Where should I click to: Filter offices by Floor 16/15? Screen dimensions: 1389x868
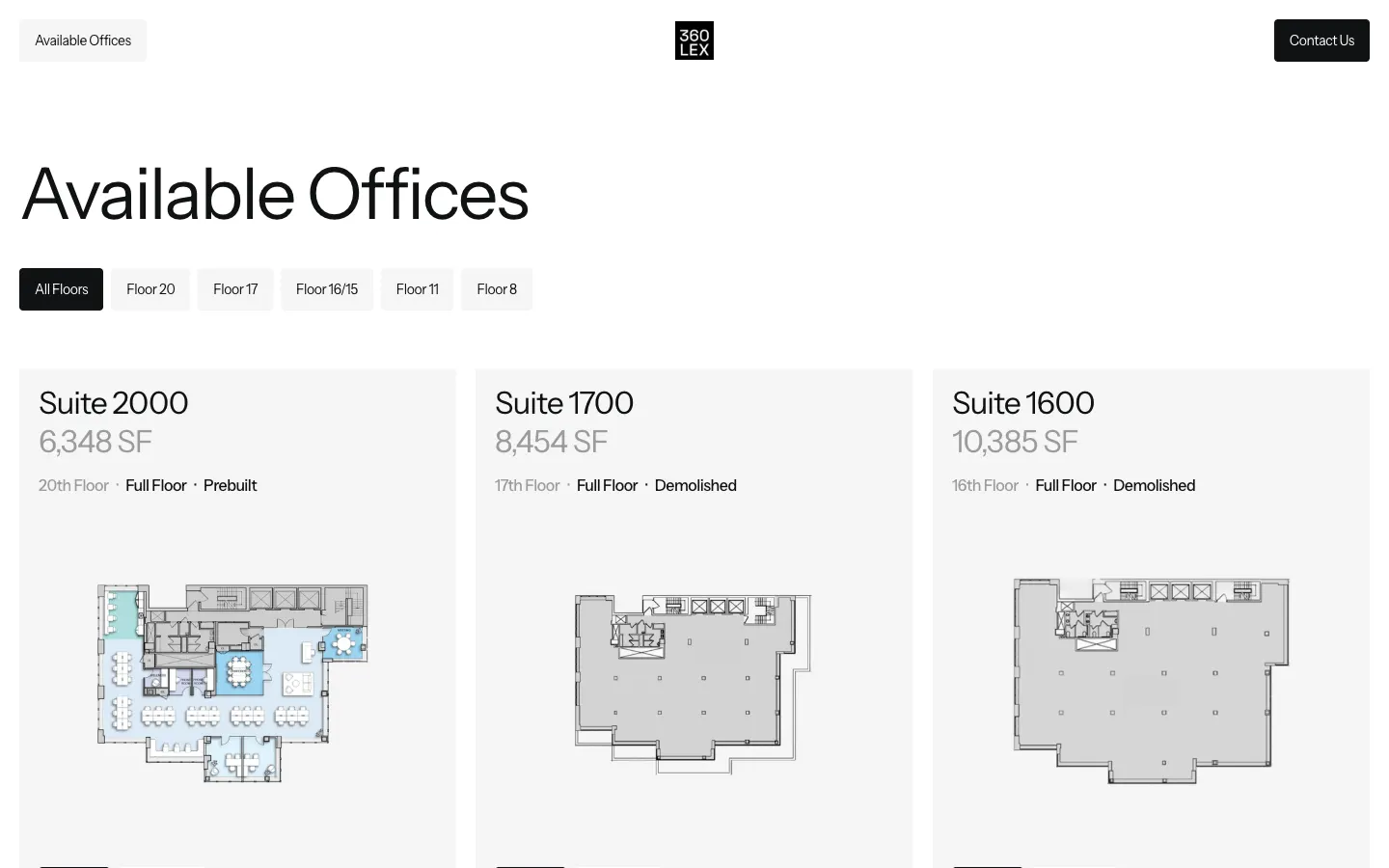tap(327, 289)
